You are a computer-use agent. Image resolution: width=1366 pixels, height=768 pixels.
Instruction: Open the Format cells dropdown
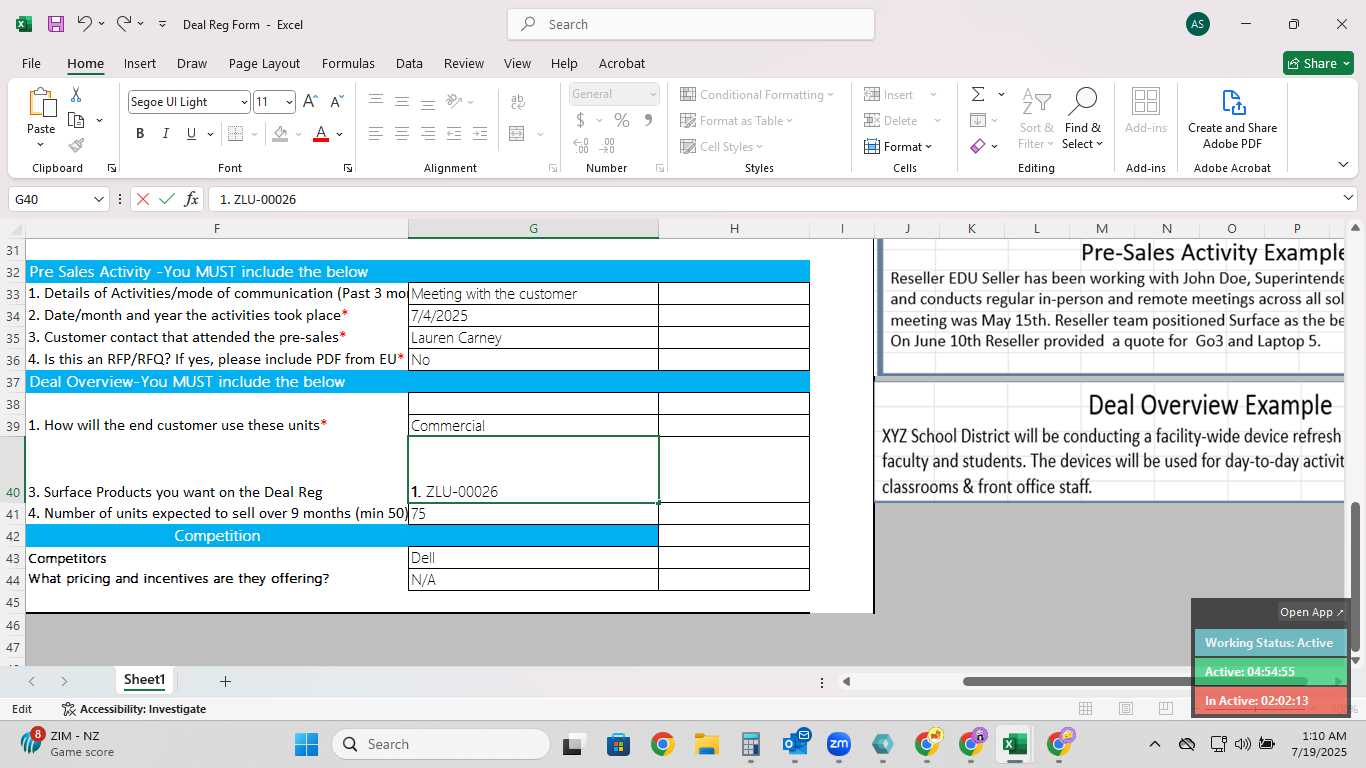898,146
